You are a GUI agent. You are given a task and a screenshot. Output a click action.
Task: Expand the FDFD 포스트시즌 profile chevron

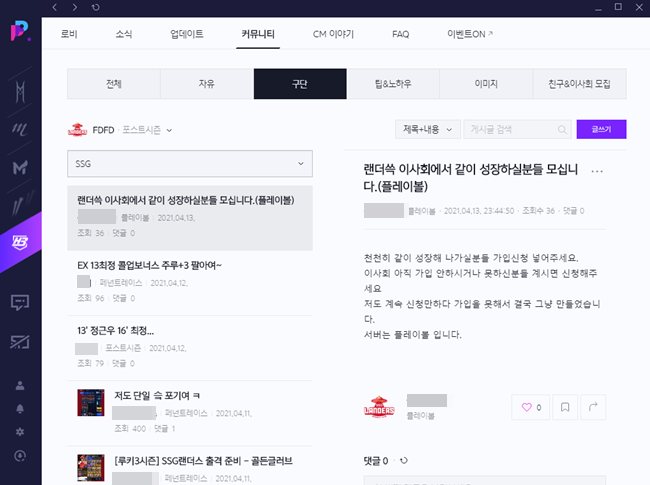click(x=170, y=130)
